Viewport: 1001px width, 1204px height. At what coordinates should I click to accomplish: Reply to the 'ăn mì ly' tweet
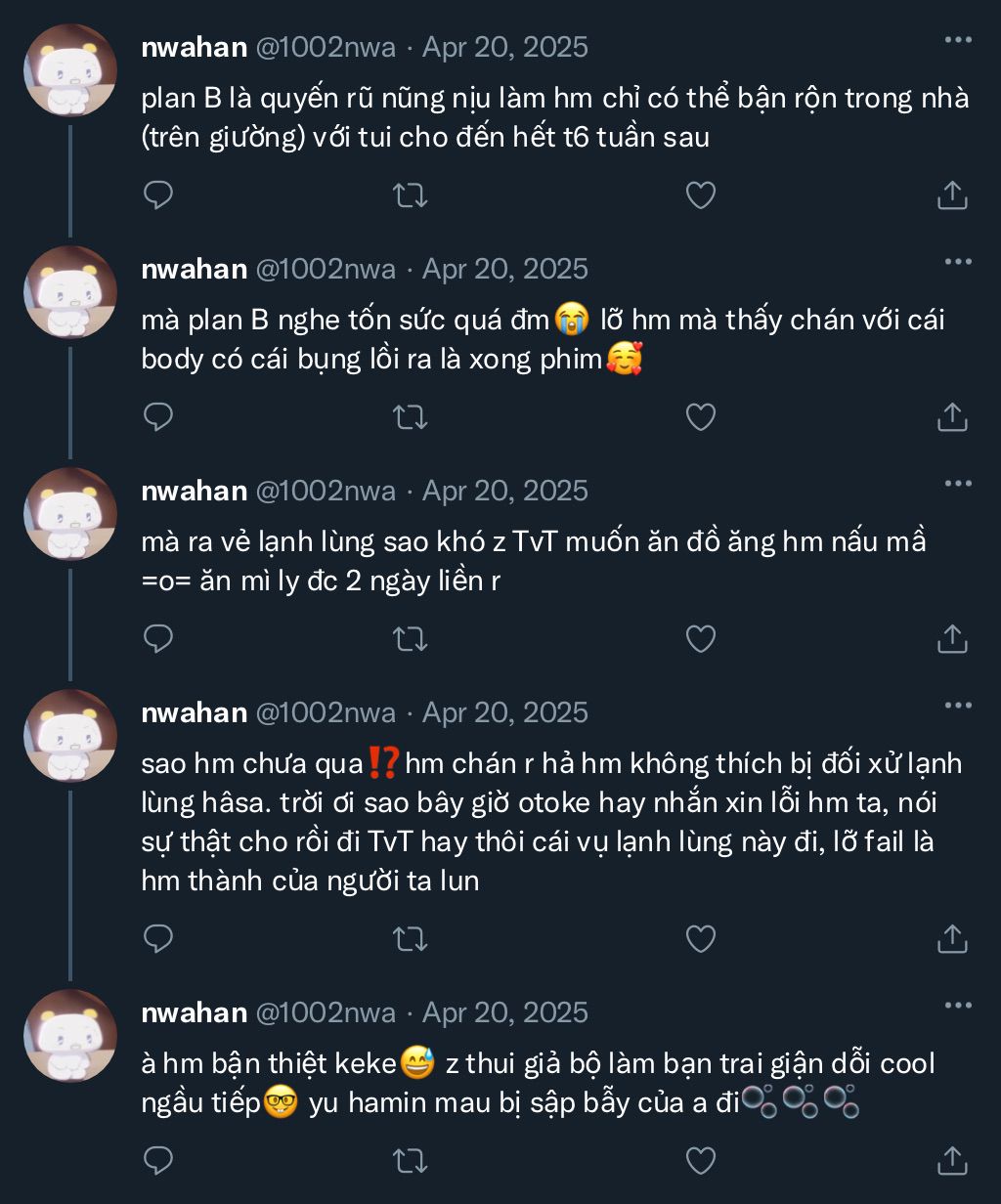pos(158,639)
